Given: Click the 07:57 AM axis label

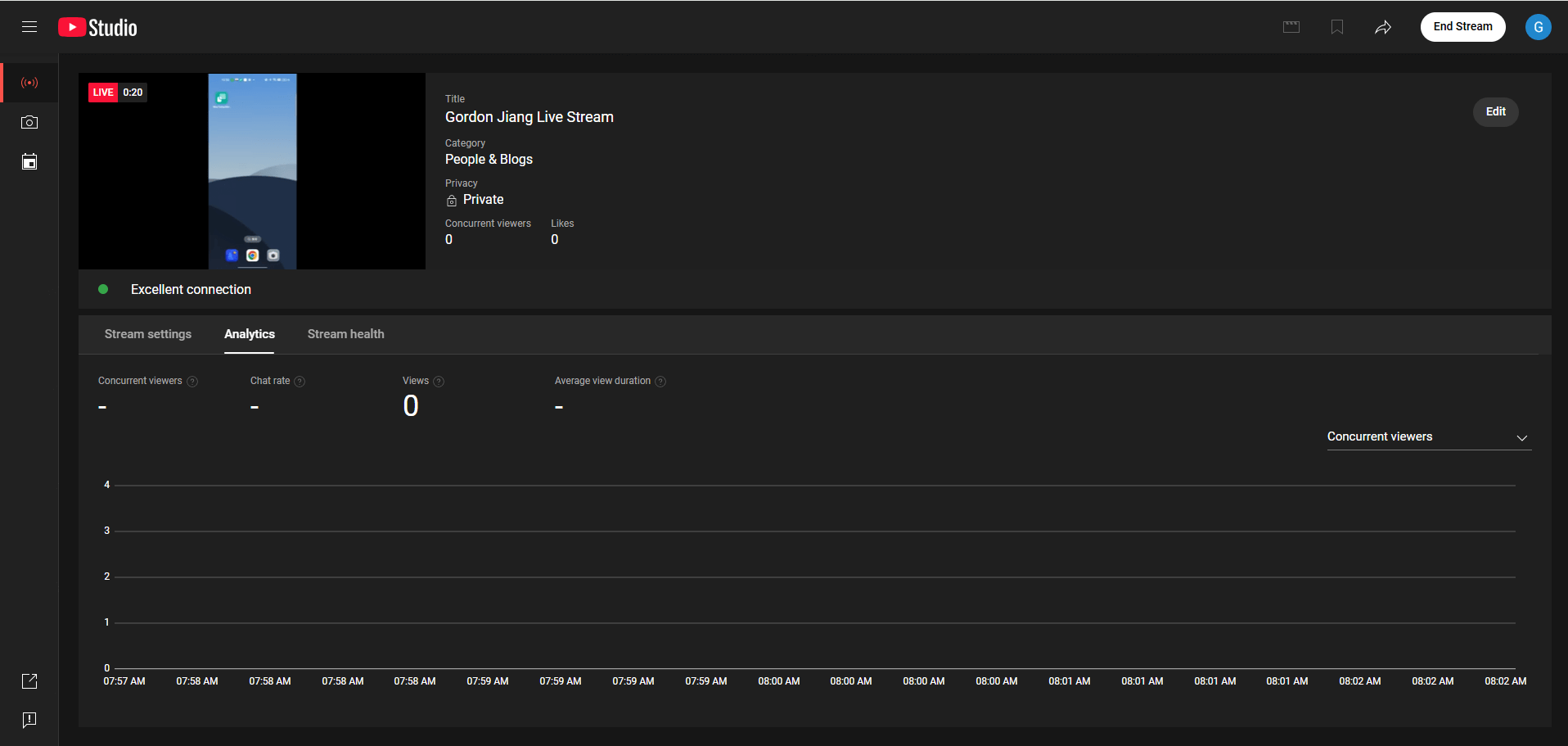Looking at the screenshot, I should [124, 681].
